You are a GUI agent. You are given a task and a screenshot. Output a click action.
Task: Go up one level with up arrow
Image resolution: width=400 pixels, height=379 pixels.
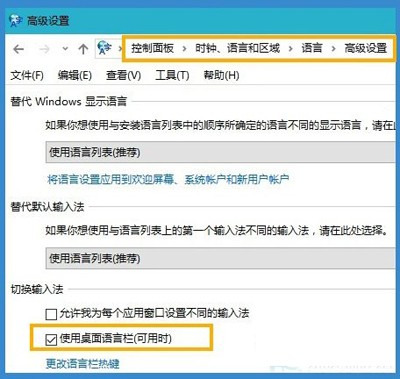coord(83,49)
